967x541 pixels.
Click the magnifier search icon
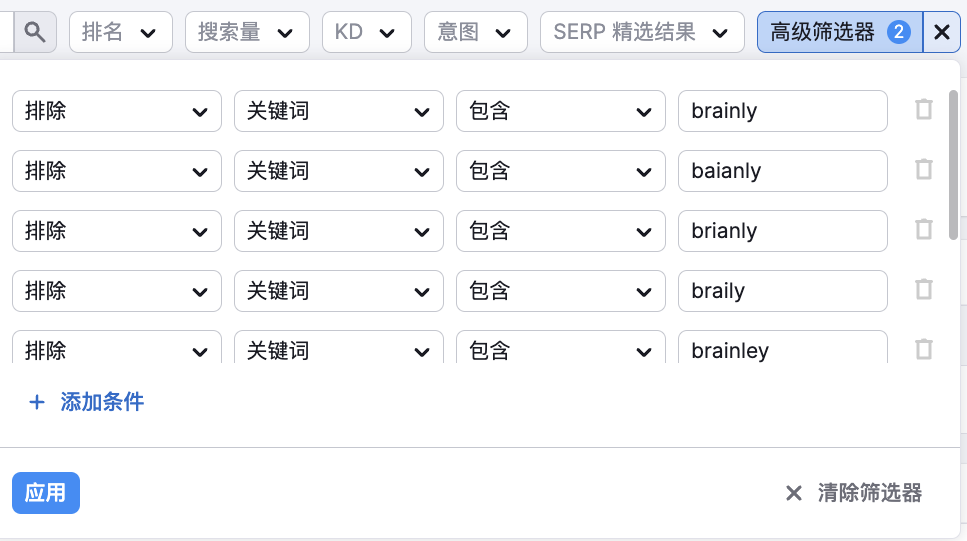pyautogui.click(x=35, y=32)
